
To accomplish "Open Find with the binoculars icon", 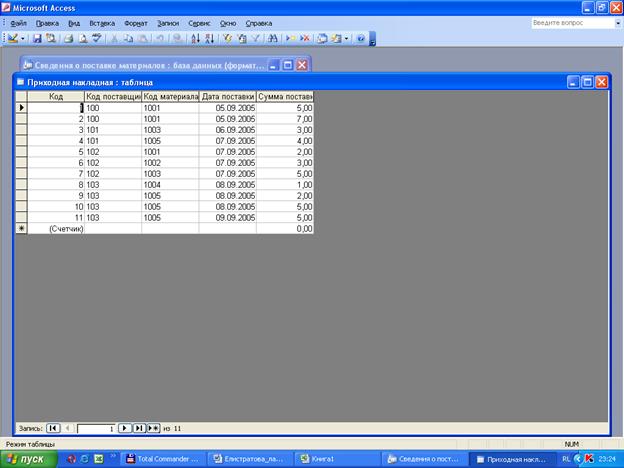I will [273, 39].
